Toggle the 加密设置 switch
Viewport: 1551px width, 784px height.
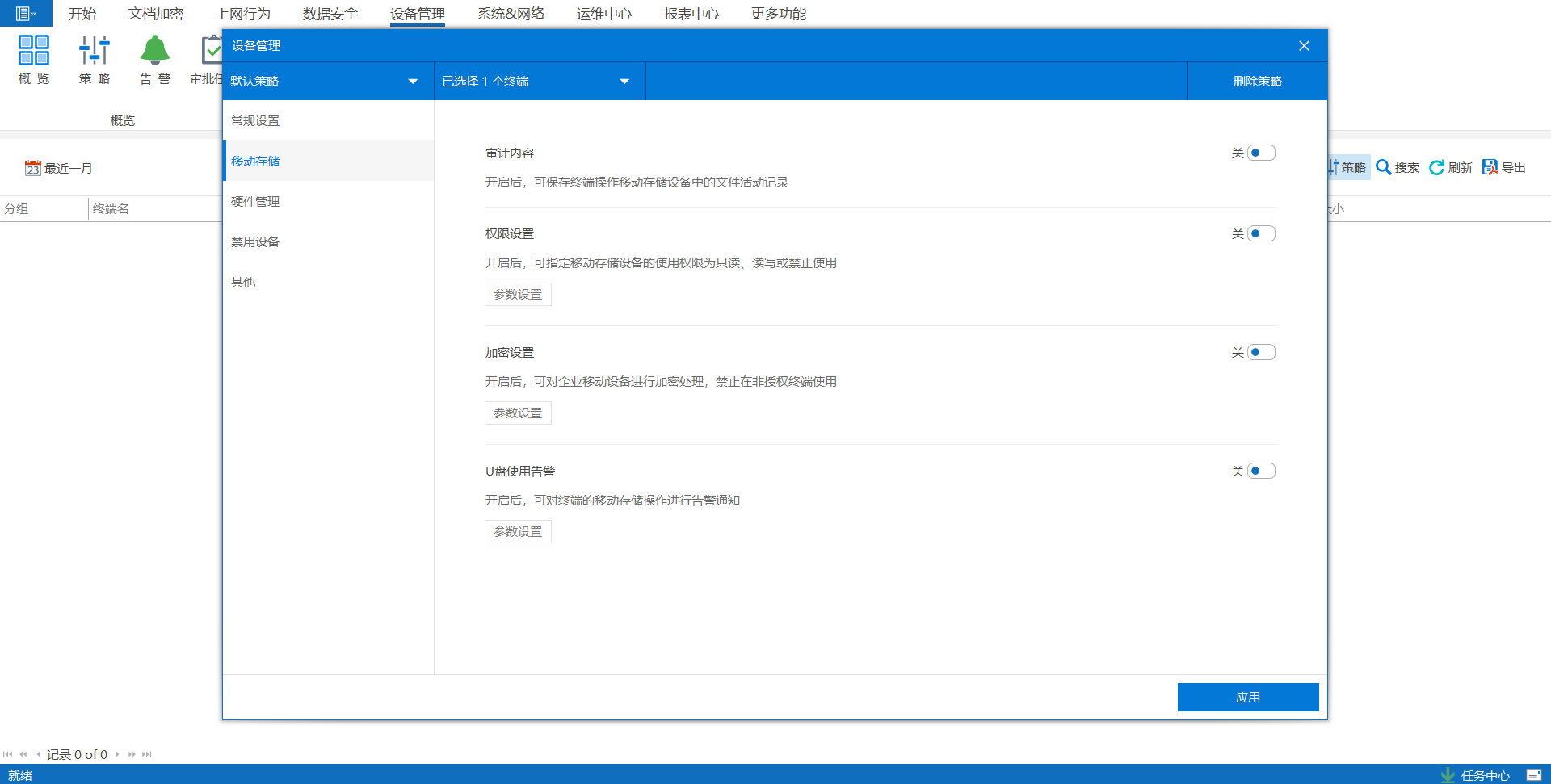[1260, 352]
